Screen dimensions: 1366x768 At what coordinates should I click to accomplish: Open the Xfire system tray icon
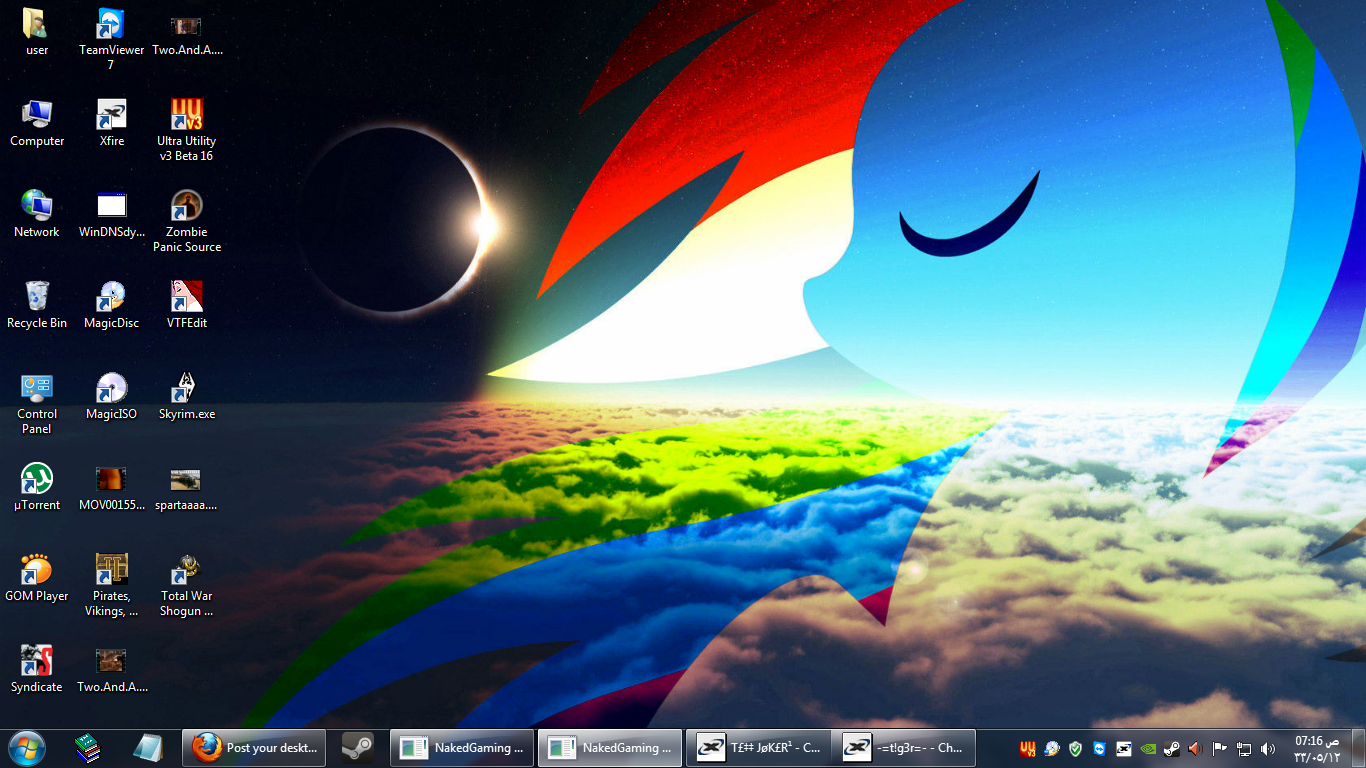click(x=1124, y=748)
